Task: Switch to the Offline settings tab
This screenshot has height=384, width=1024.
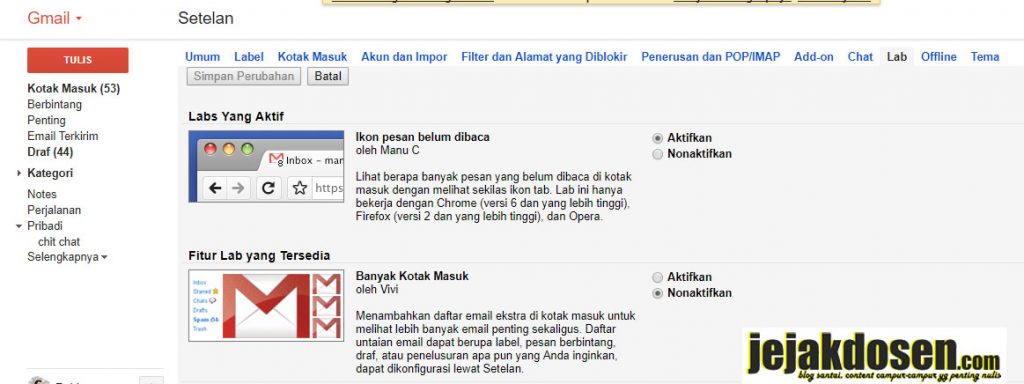Action: [x=938, y=57]
